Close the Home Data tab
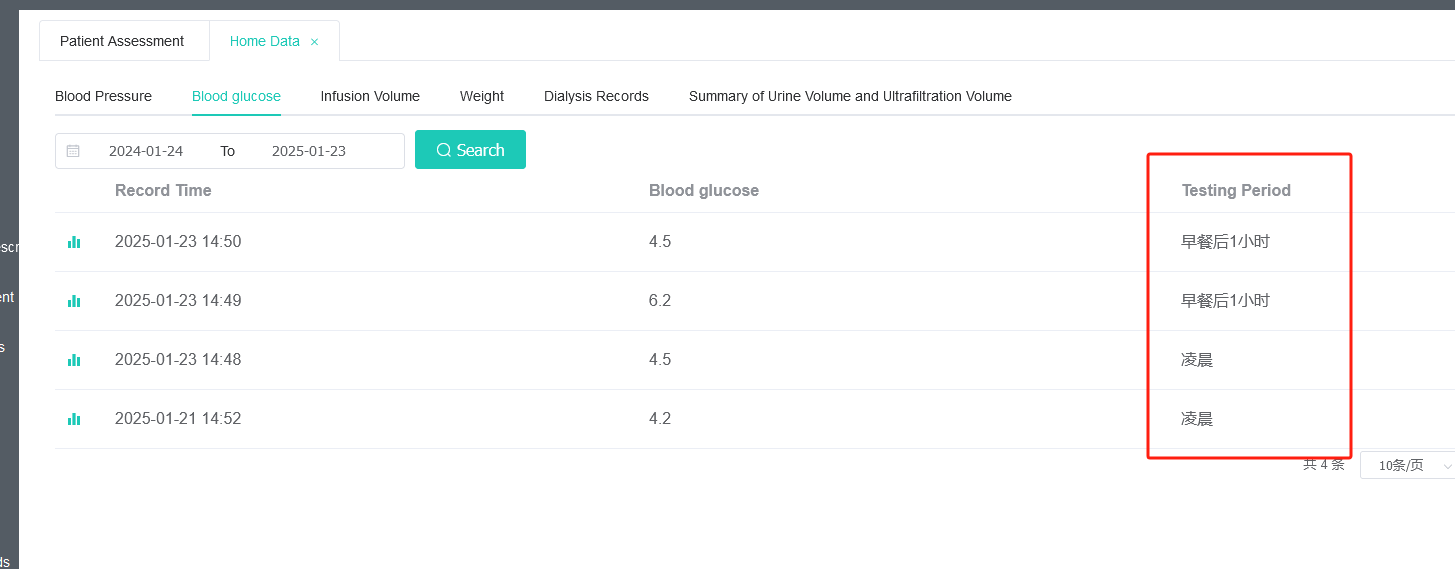This screenshot has height=569, width=1455. coord(314,42)
